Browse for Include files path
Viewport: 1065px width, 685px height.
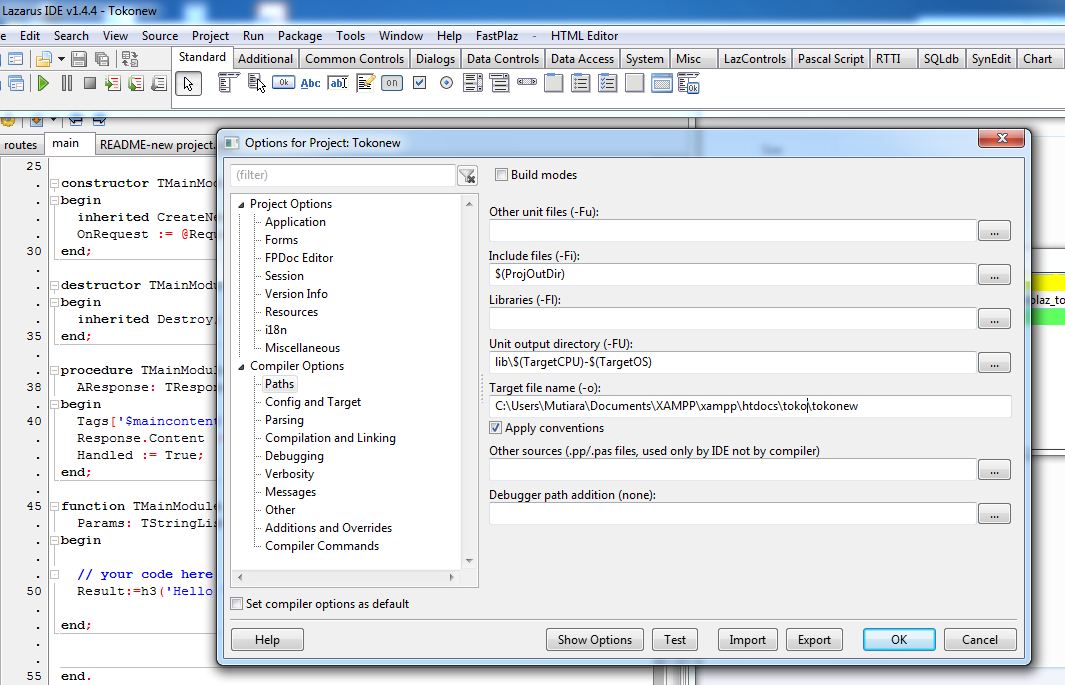coord(994,275)
